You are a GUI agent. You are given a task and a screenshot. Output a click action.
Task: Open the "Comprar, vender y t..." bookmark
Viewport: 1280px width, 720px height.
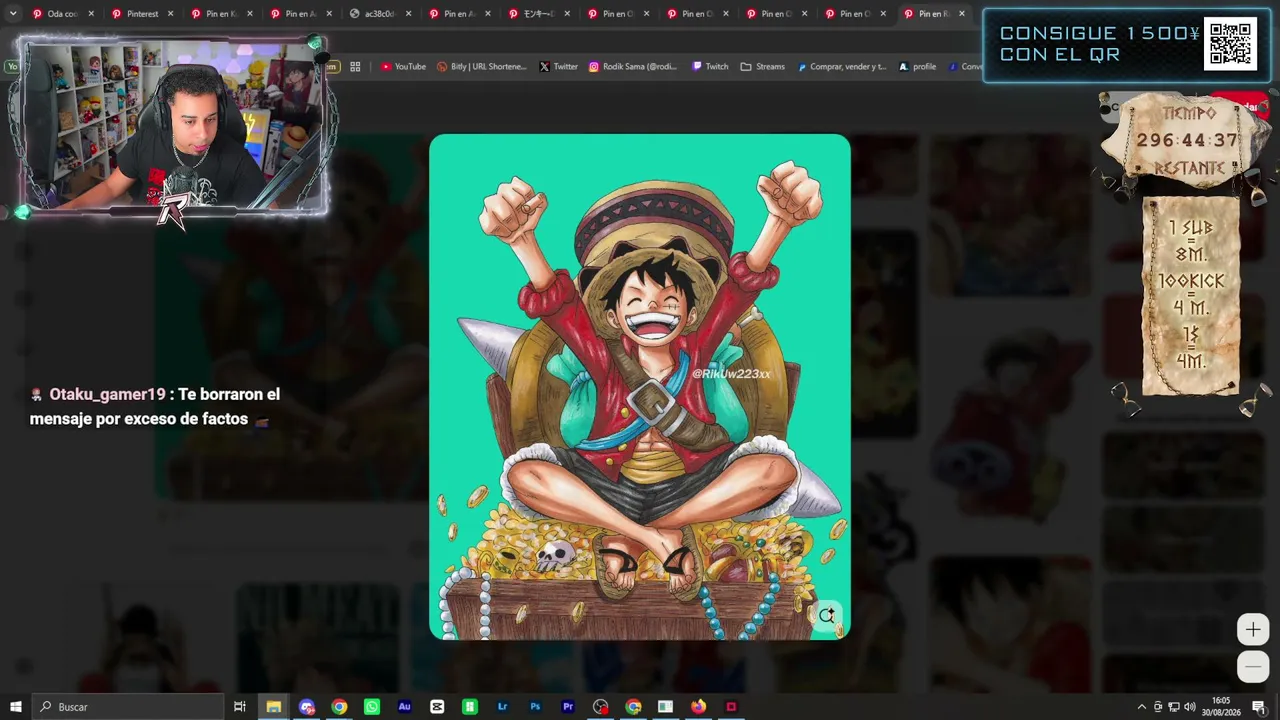pyautogui.click(x=842, y=67)
